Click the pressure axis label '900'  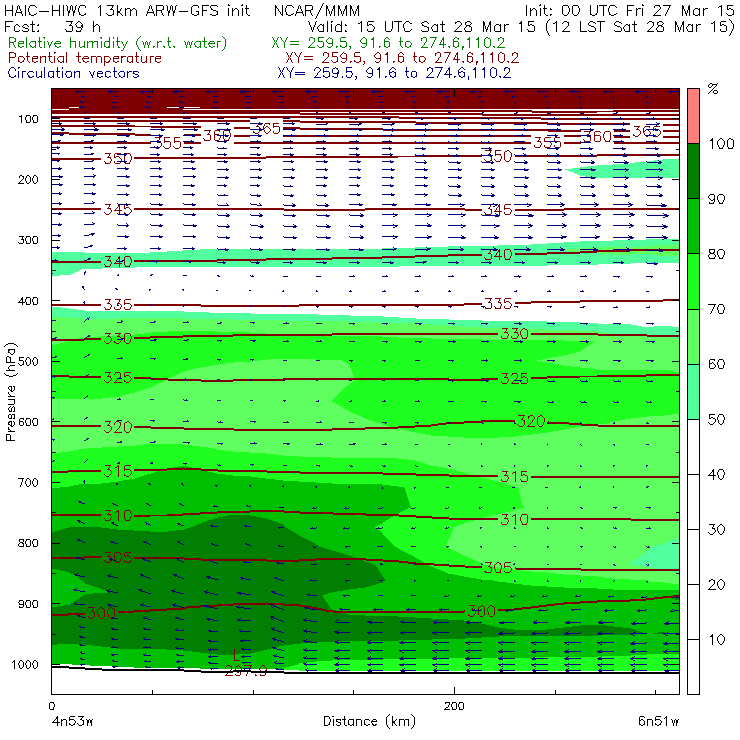(x=28, y=604)
